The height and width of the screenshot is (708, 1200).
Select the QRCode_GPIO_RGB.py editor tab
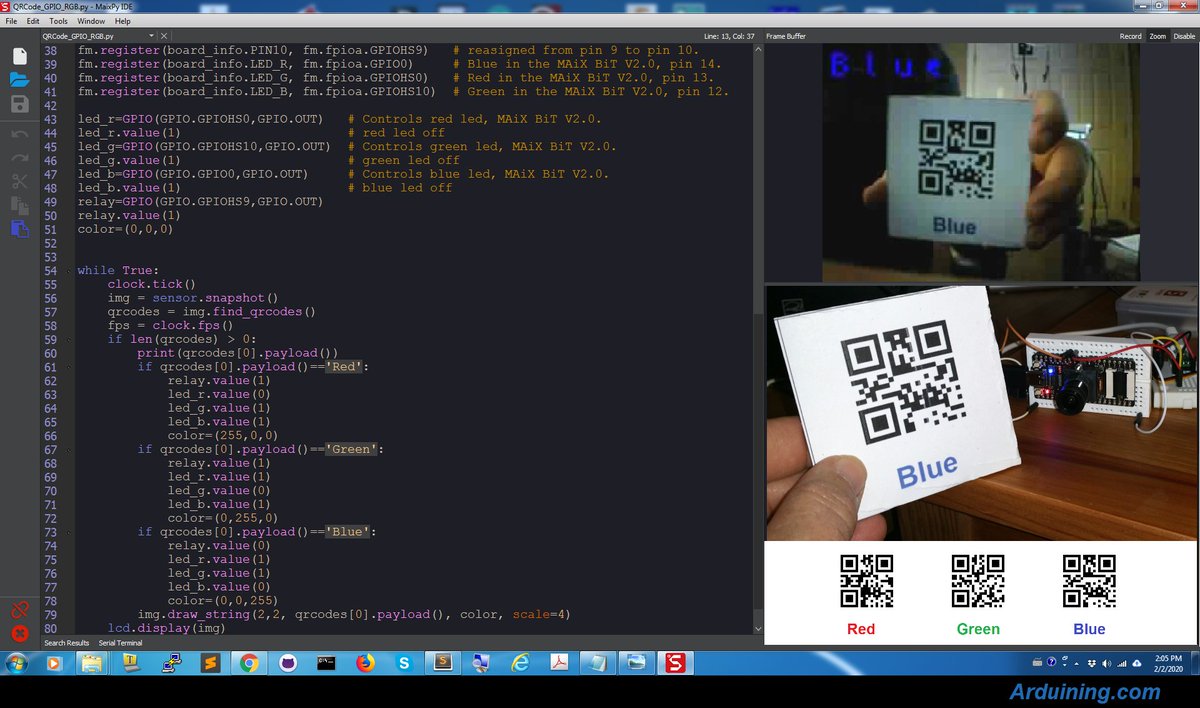click(79, 36)
